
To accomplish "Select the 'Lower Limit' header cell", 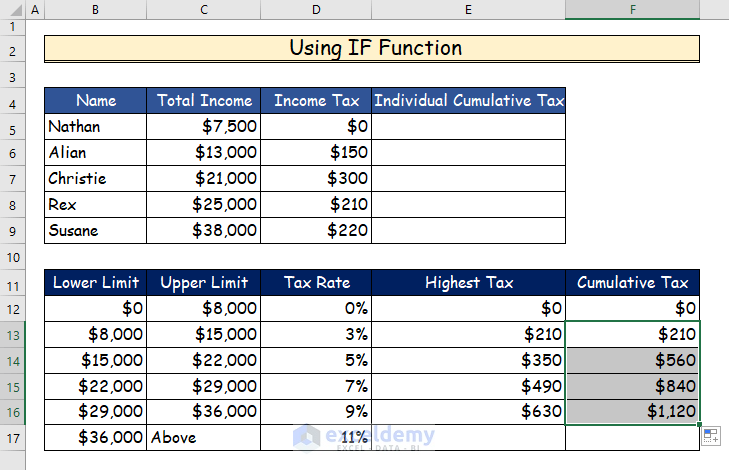I will click(x=95, y=283).
